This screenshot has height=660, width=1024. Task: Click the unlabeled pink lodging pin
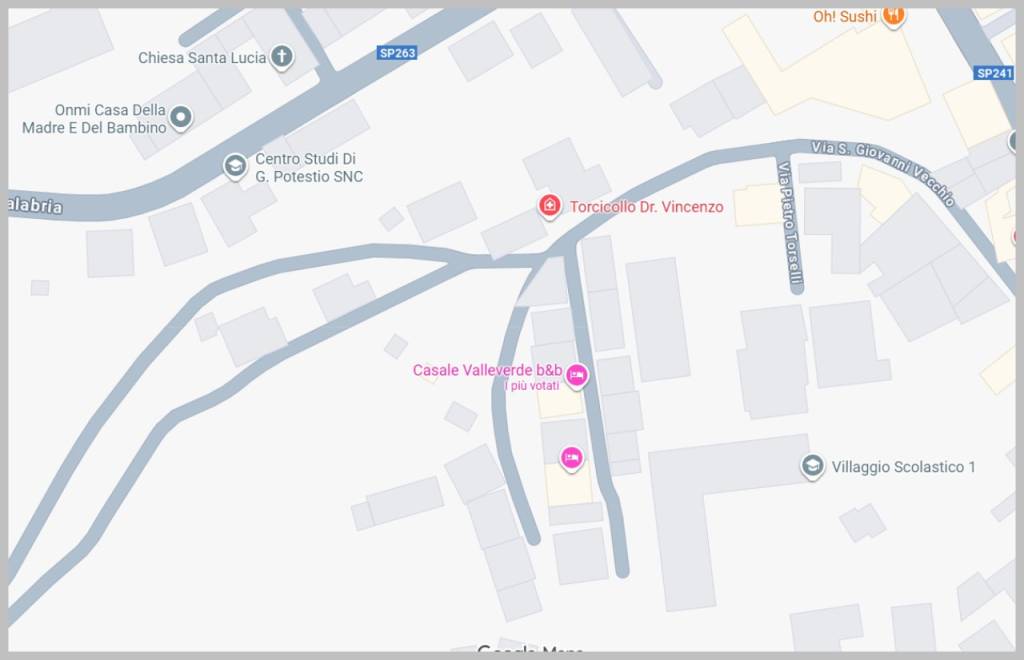point(571,458)
